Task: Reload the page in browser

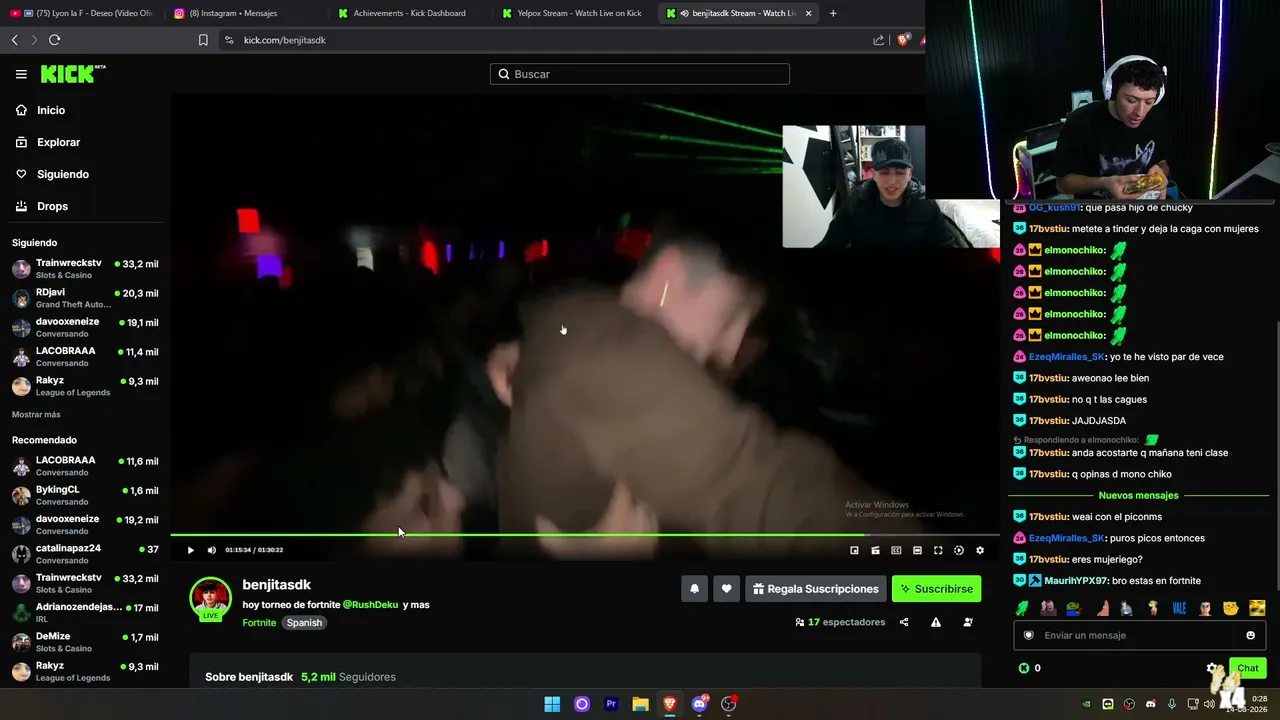Action: (54, 40)
